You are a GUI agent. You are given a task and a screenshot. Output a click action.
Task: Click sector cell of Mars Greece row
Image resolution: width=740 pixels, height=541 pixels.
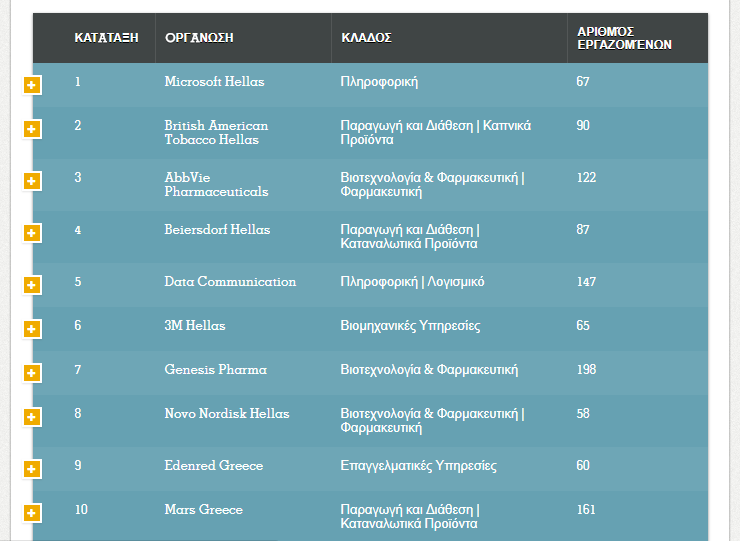tap(410, 516)
